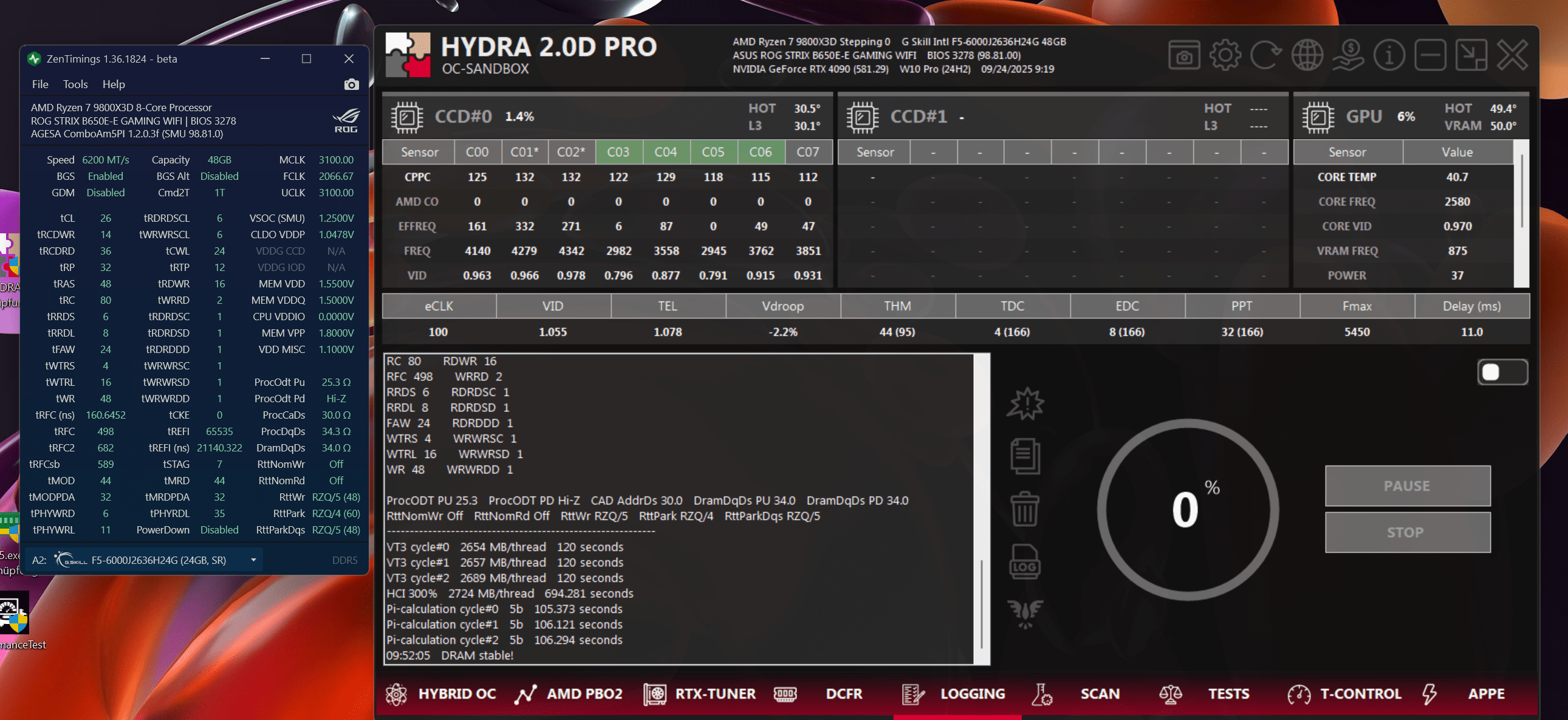Switch to the AMD PBO2 tab
Screen dimensions: 1568x720
coord(569,694)
